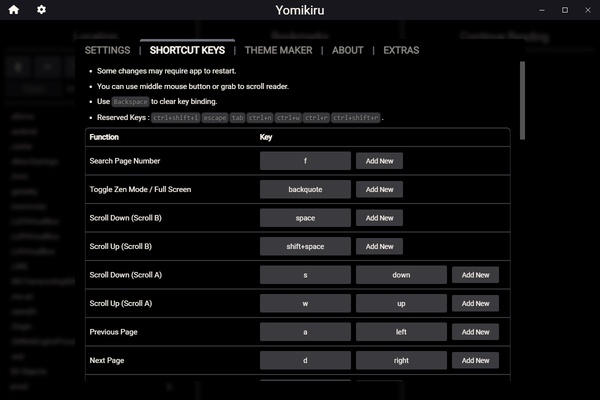Click the 'Previous Page' function label
Viewport: 600px width, 400px height.
point(113,332)
